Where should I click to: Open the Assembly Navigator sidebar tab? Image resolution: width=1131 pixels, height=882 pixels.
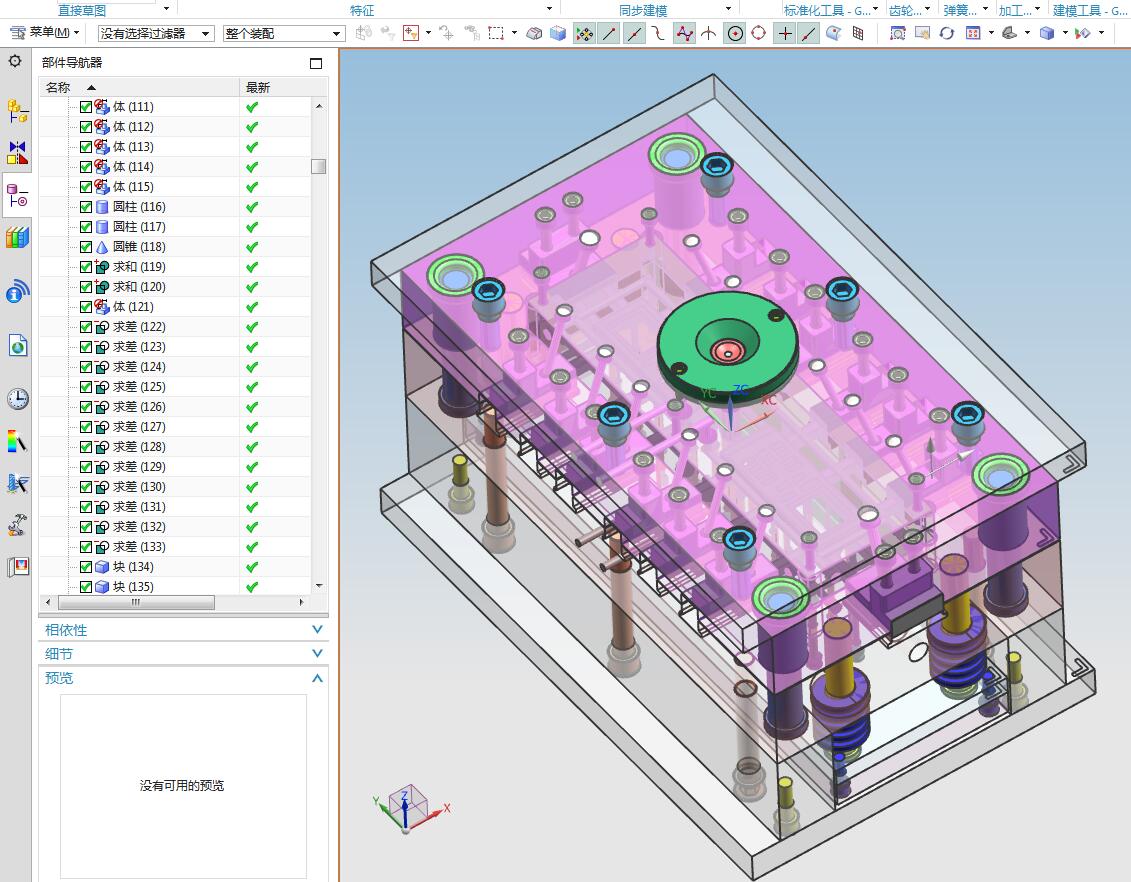[x=17, y=111]
